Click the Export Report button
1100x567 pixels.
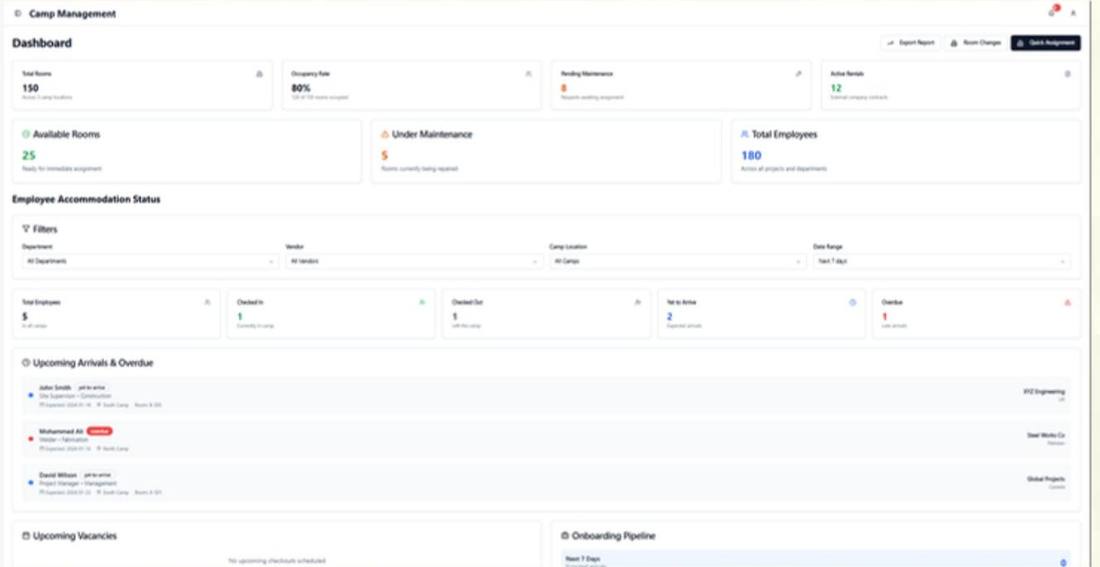(x=911, y=43)
